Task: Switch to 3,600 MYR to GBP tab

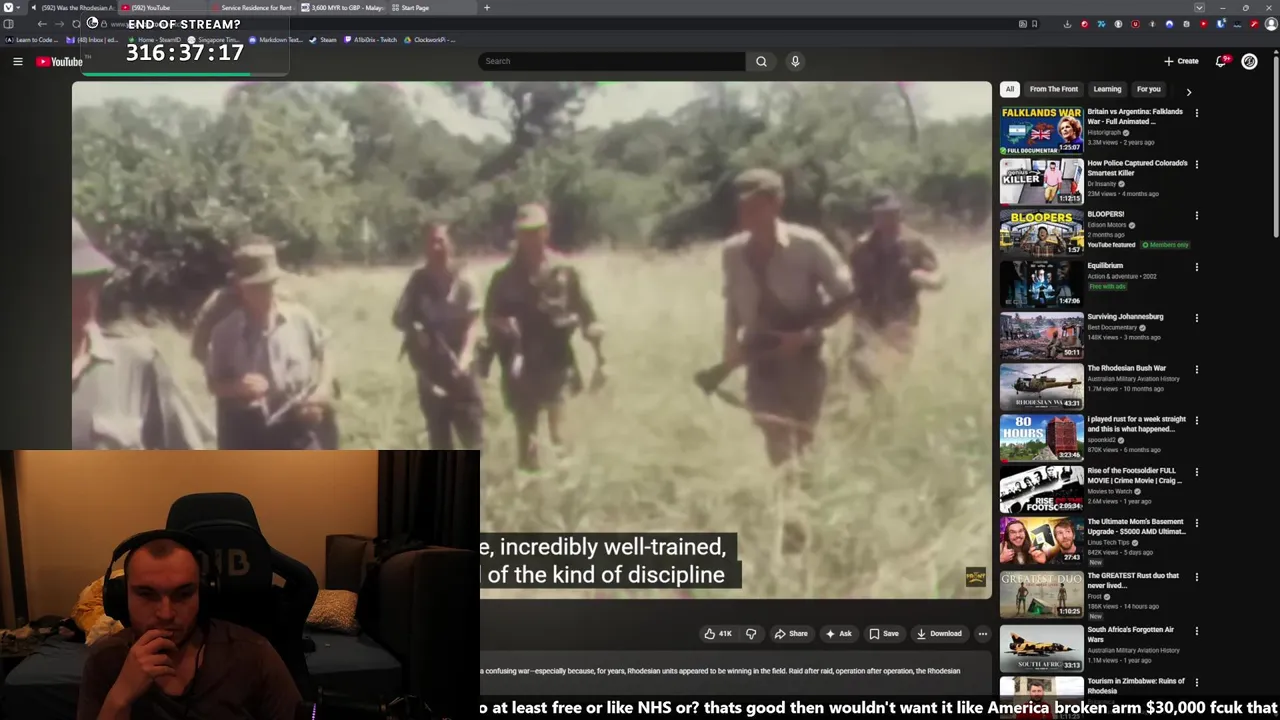Action: (343, 8)
